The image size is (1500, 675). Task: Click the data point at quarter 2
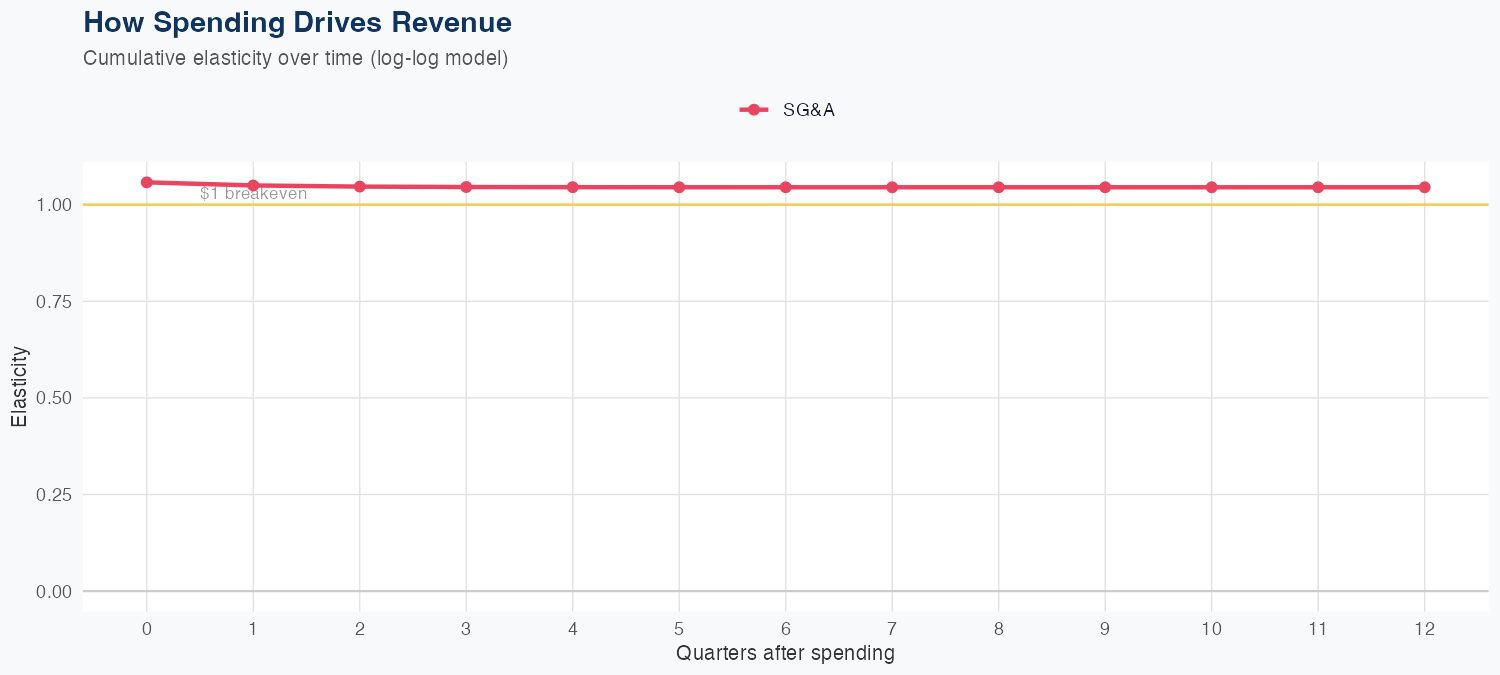tap(360, 186)
